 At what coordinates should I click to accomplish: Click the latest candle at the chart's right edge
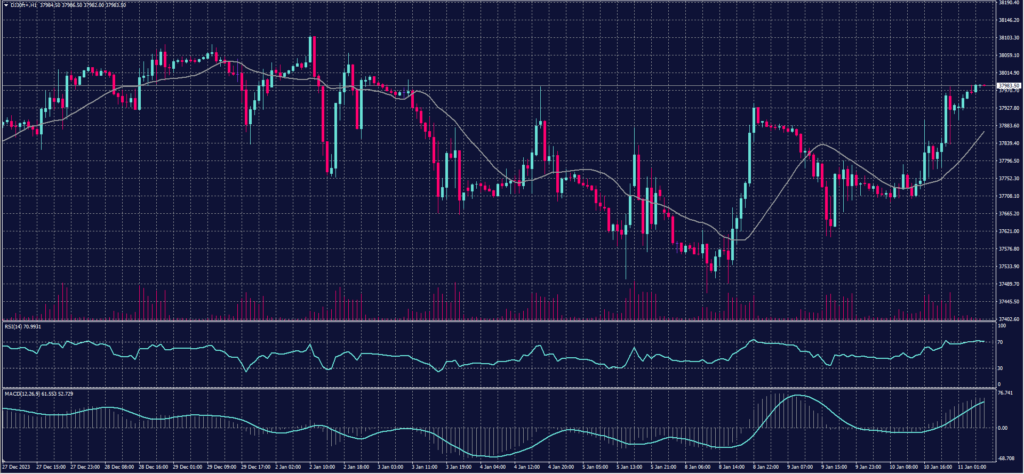(979, 86)
